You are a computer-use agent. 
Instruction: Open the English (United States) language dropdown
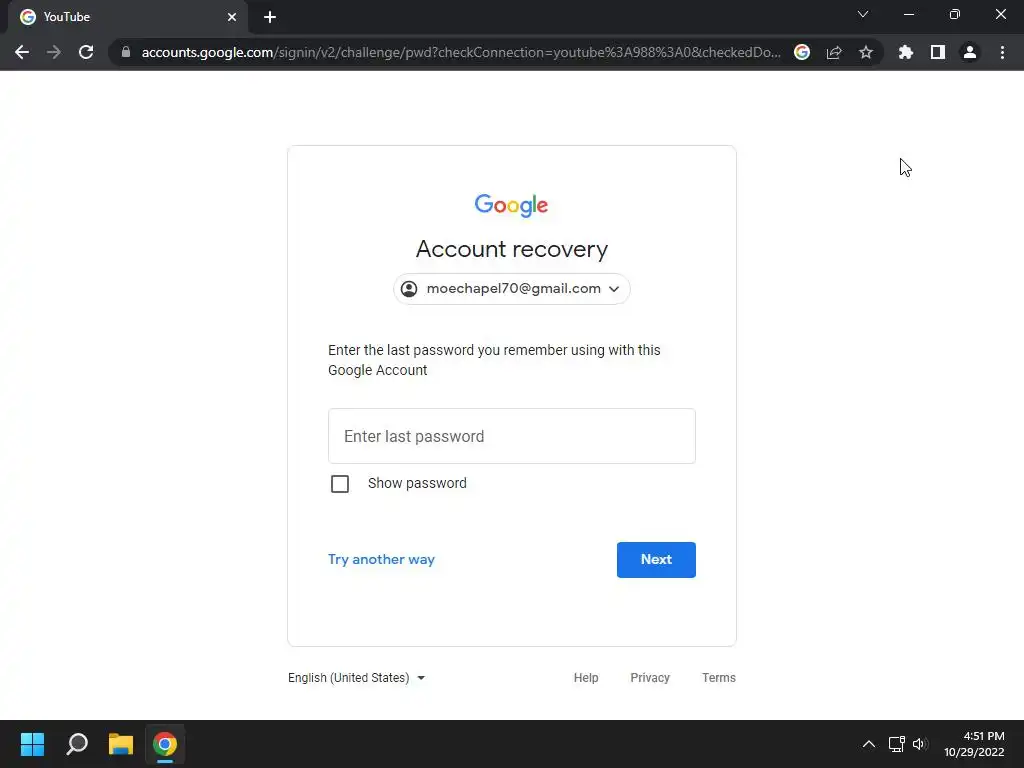pyautogui.click(x=357, y=678)
